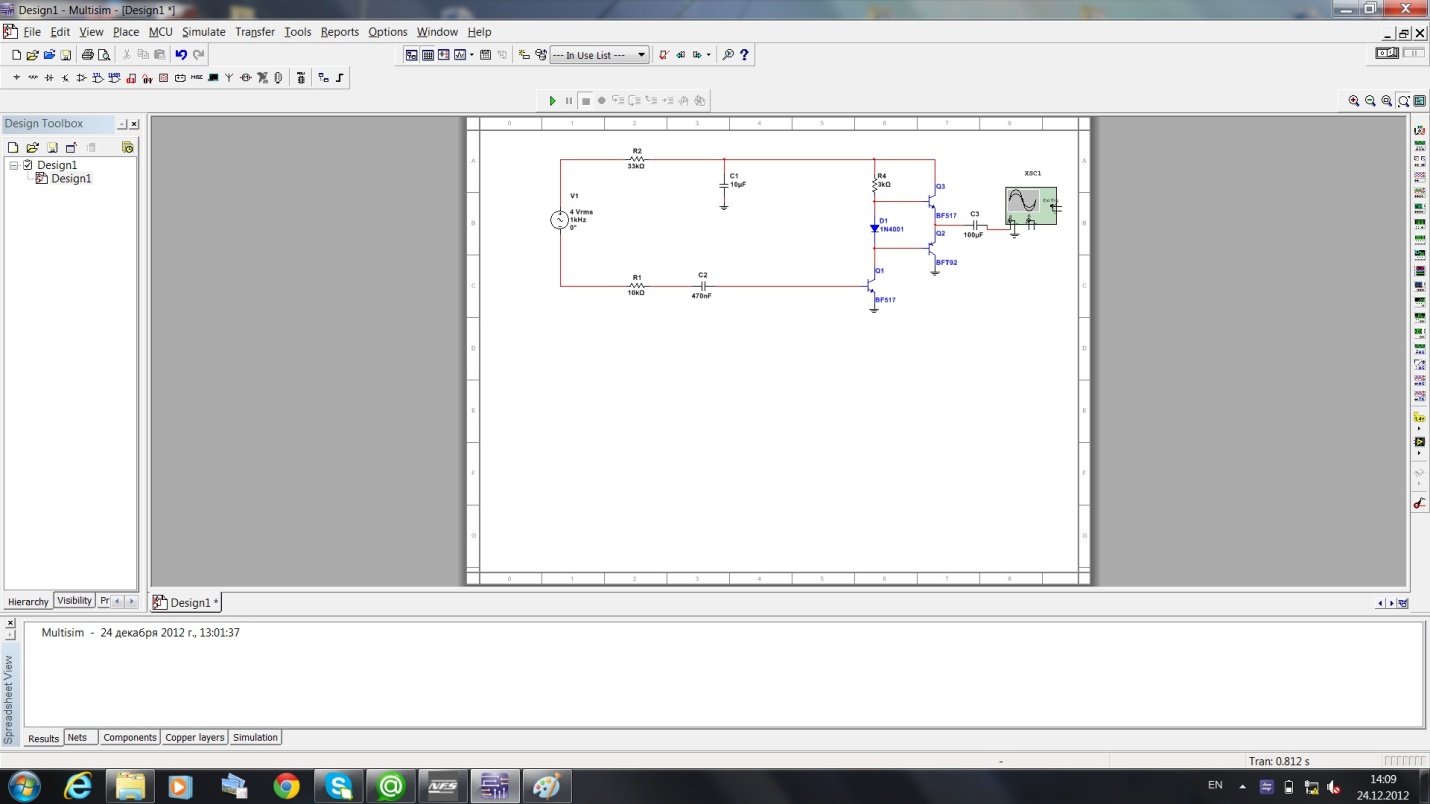1430x804 pixels.
Task: Switch to the Visibility tab
Action: (74, 601)
